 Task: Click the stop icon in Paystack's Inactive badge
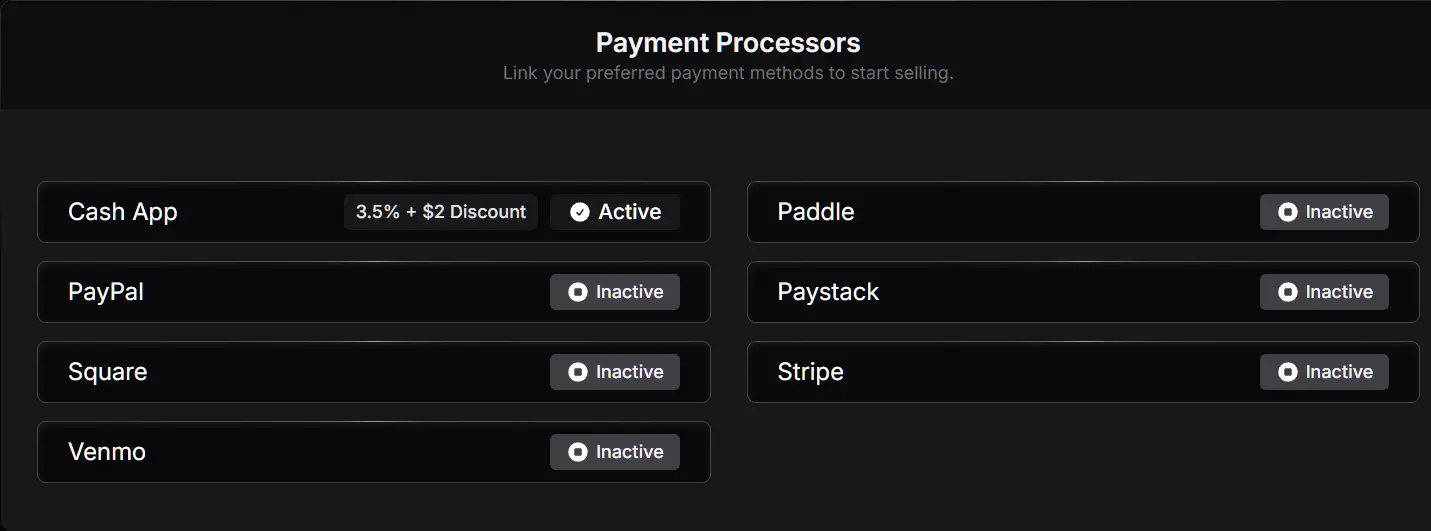click(1287, 292)
